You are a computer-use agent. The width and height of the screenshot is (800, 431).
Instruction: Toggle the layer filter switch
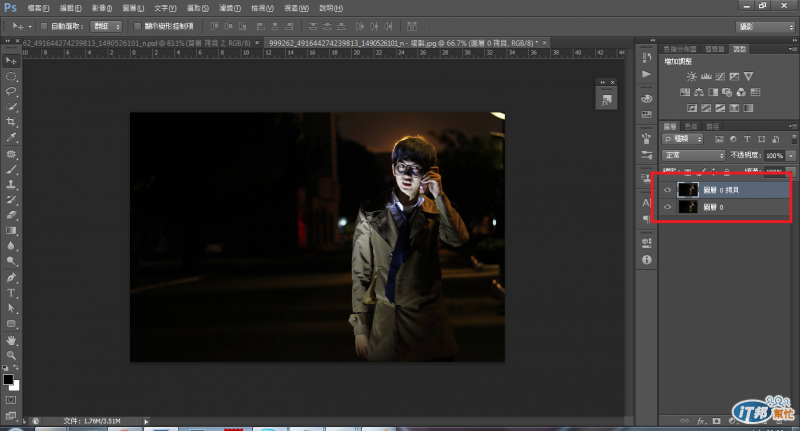point(794,139)
